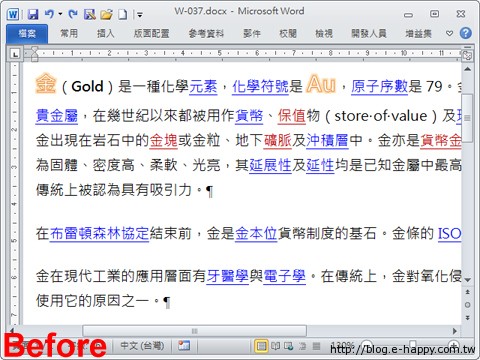Open a file with the folder icon
Image resolution: width=480 pixels, height=360 pixels.
click(x=107, y=14)
